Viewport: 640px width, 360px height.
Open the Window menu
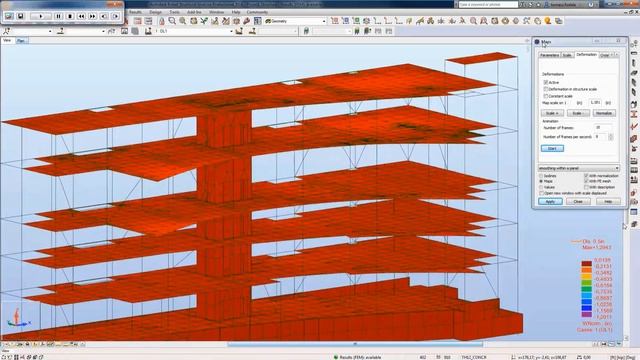pyautogui.click(x=216, y=12)
